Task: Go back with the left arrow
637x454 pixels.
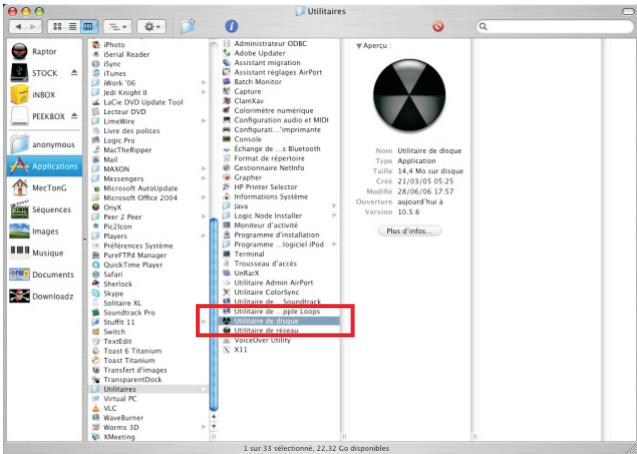Action: click(18, 27)
